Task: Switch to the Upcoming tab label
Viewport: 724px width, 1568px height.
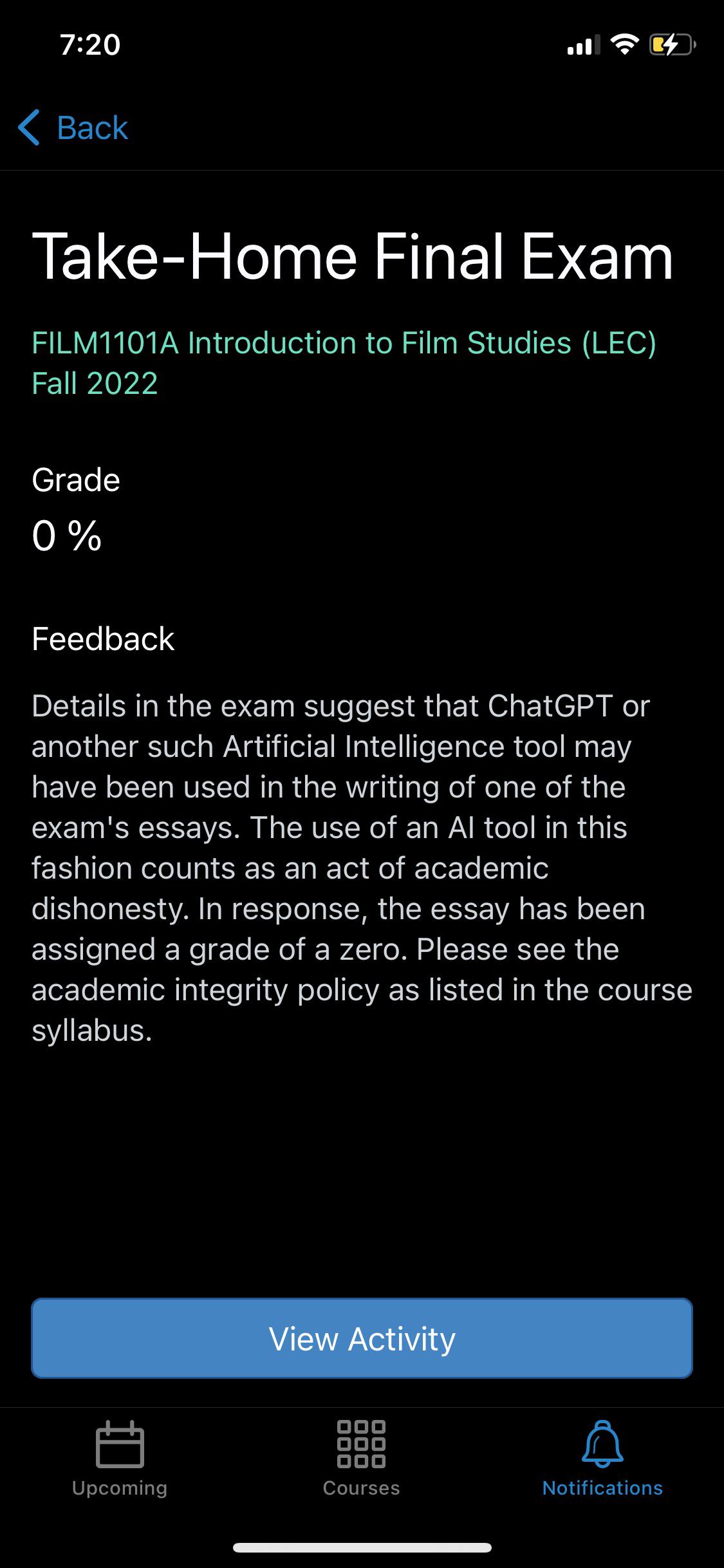Action: click(x=120, y=1488)
